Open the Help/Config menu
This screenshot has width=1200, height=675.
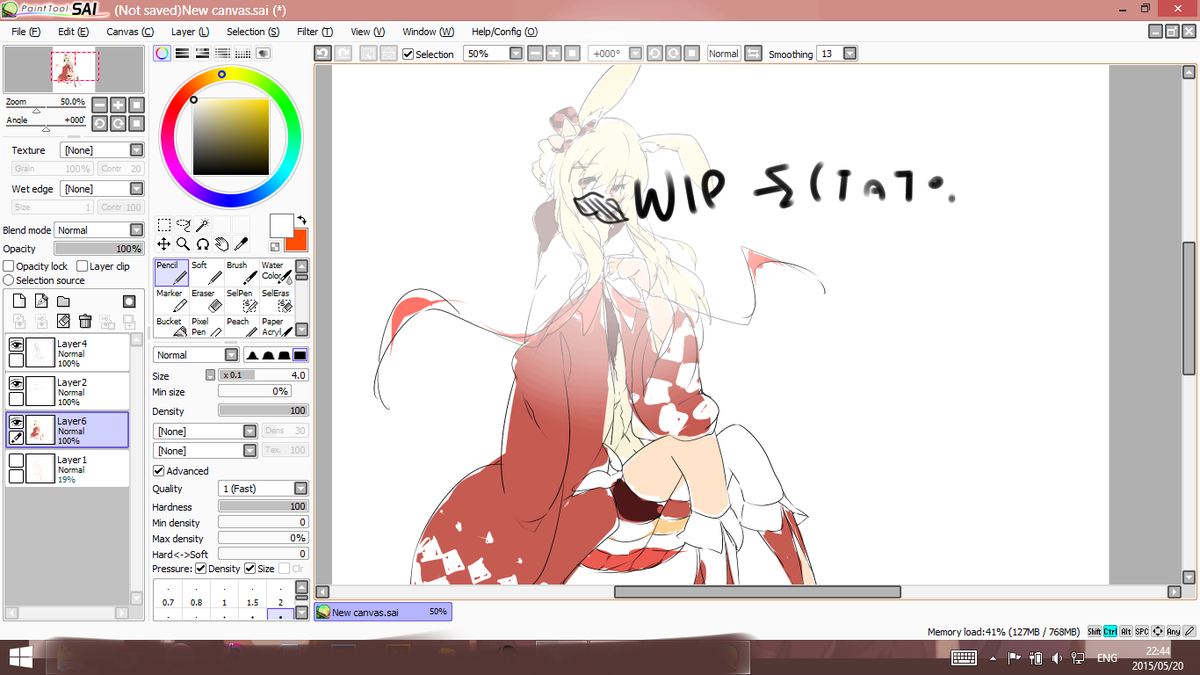pyautogui.click(x=504, y=32)
